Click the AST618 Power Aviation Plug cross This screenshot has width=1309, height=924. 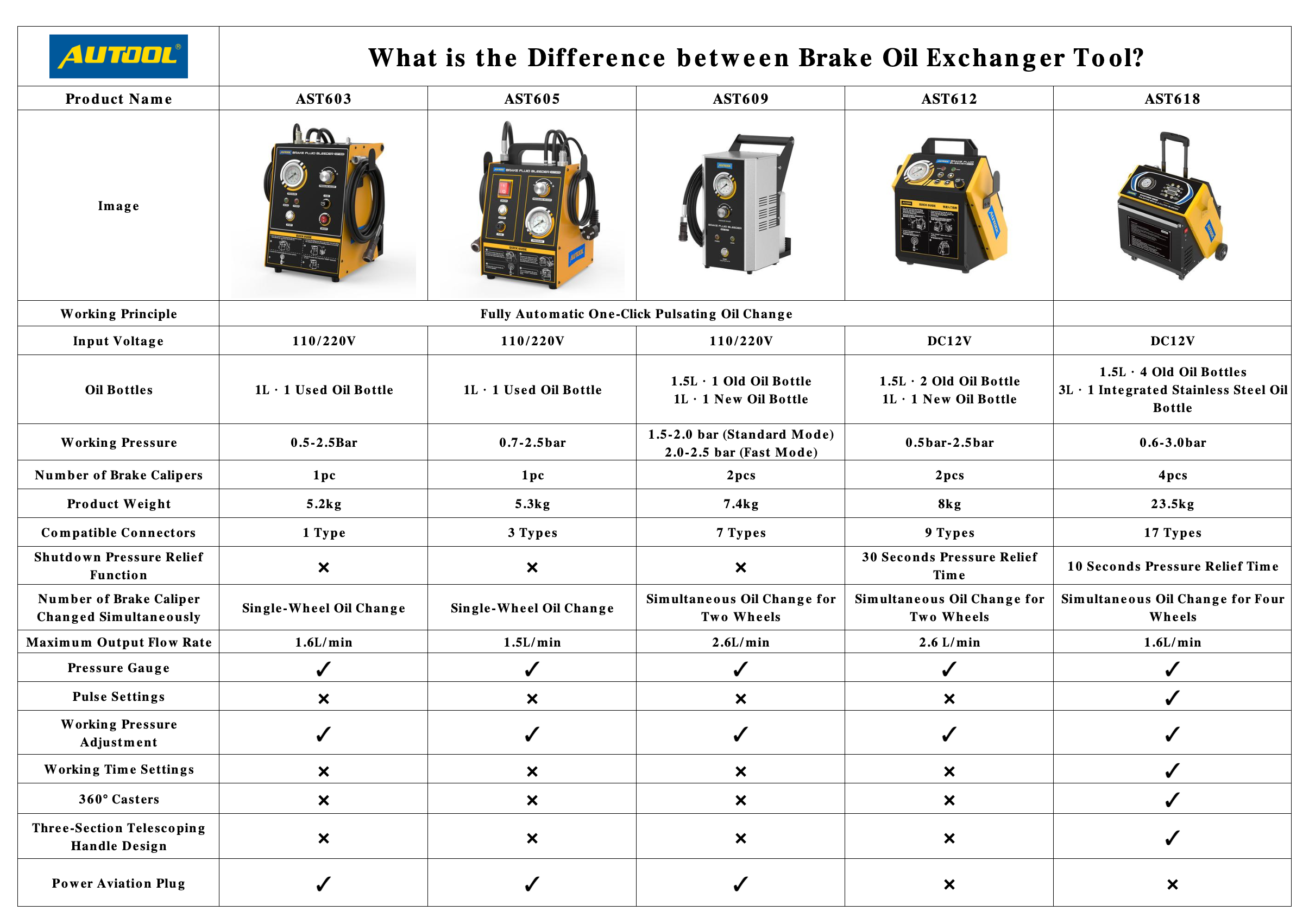click(x=1172, y=884)
